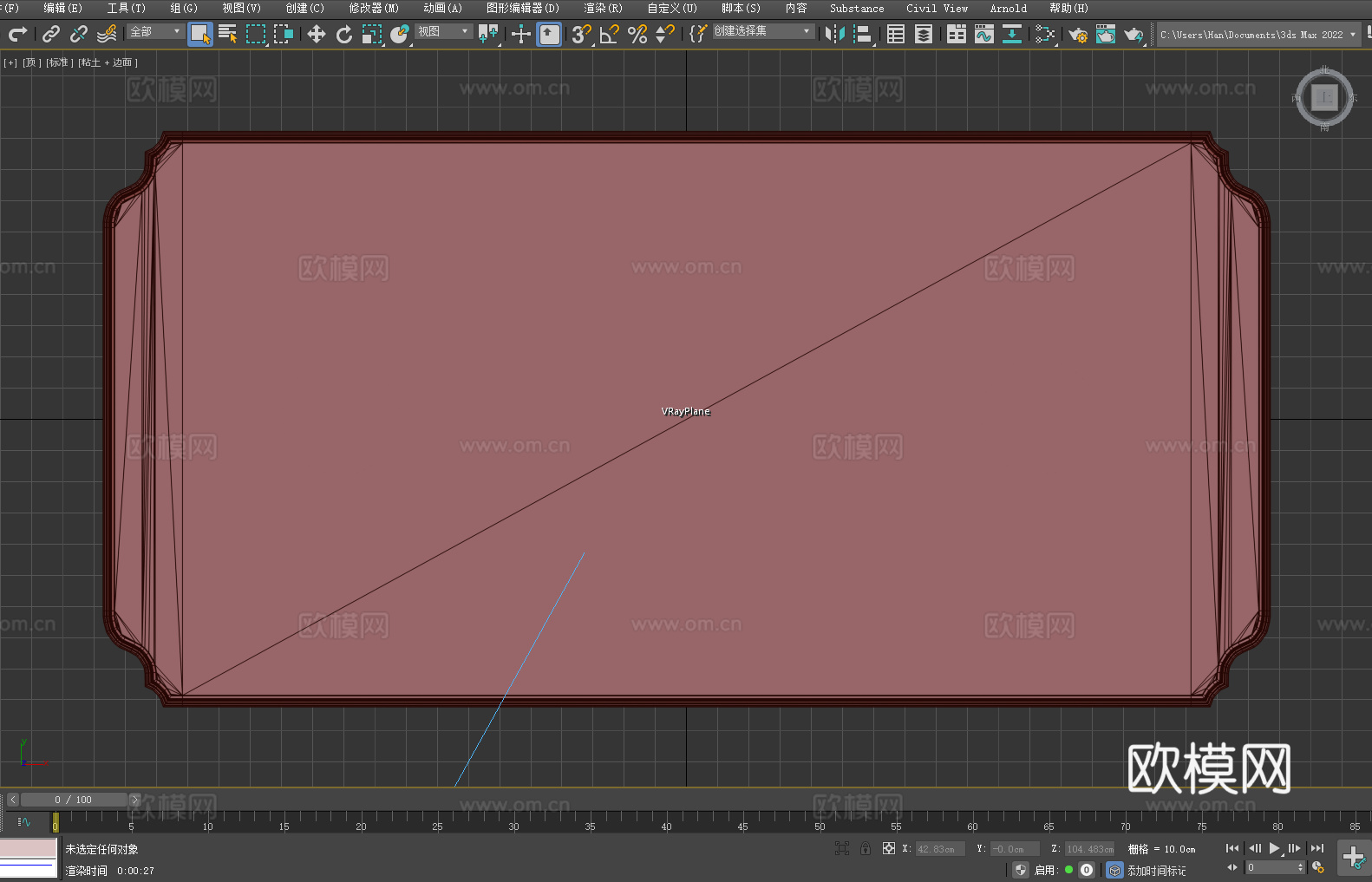Click viewport [+] general menu label
The image size is (1372, 882).
coord(10,62)
